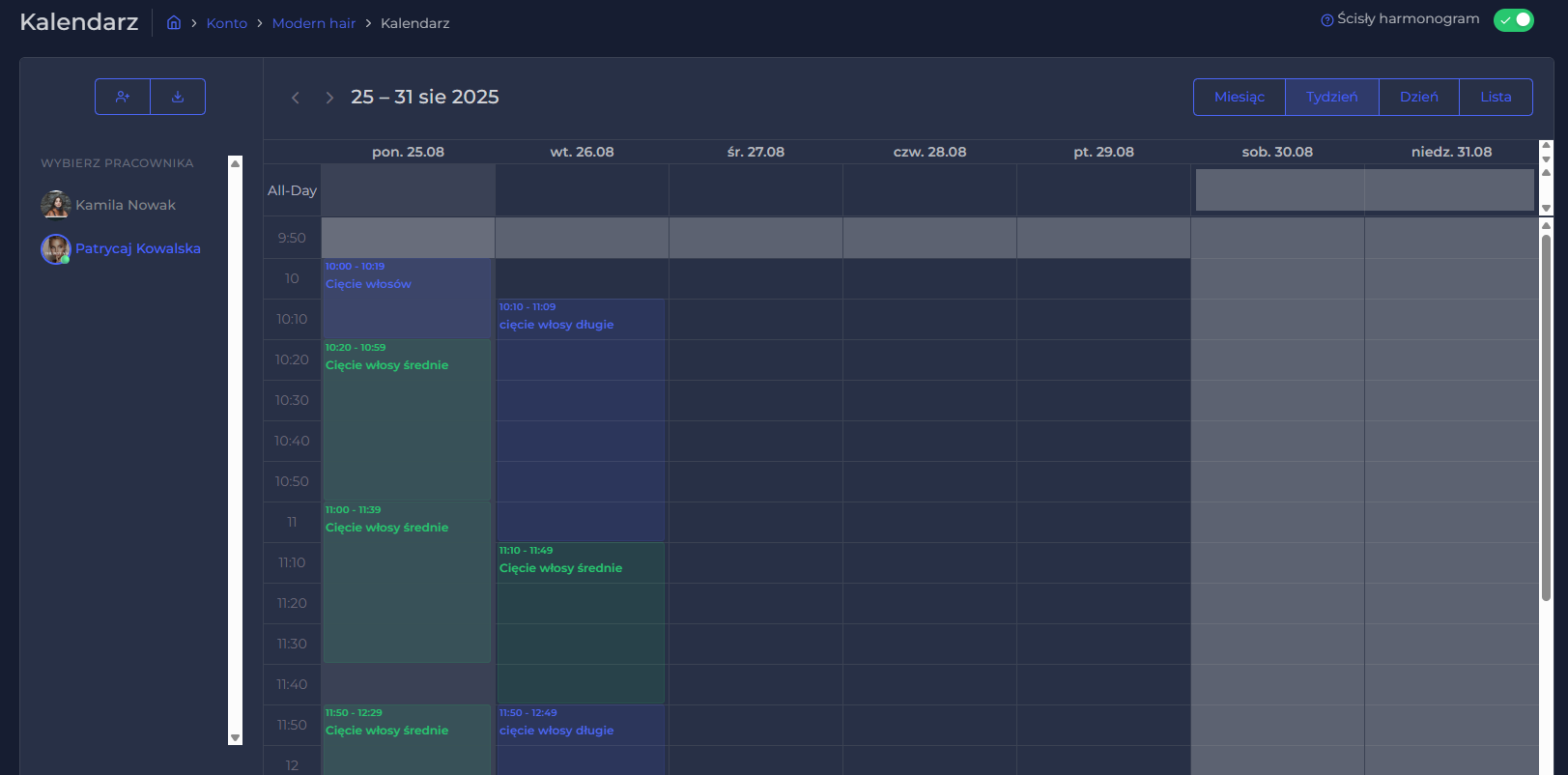Click help icon beside Ścisły harmonogram
The height and width of the screenshot is (775, 1568).
pos(1327,20)
